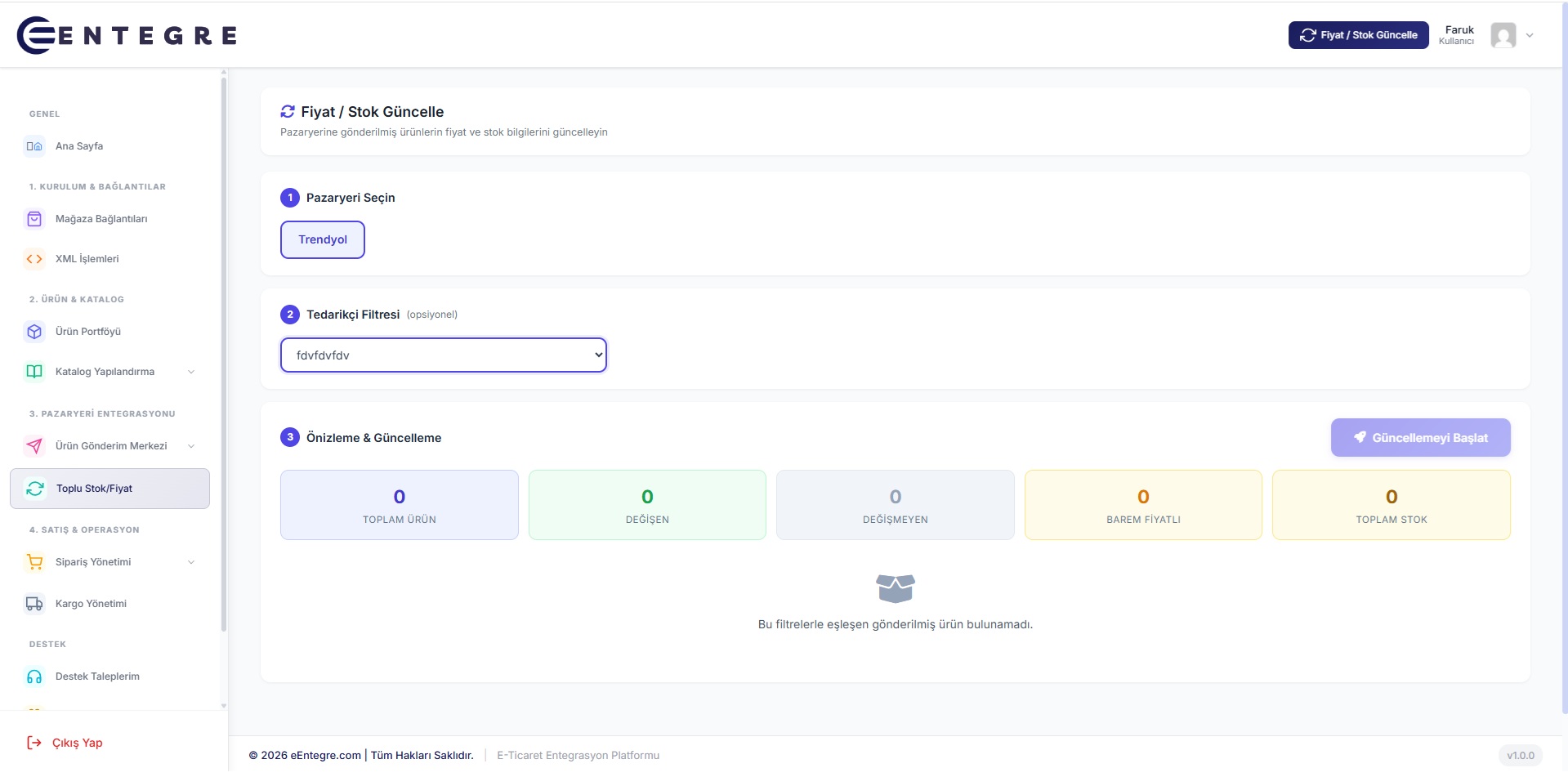Viewport: 1568px width, 777px height.
Task: Click the empty box illustration icon
Action: pyautogui.click(x=896, y=588)
